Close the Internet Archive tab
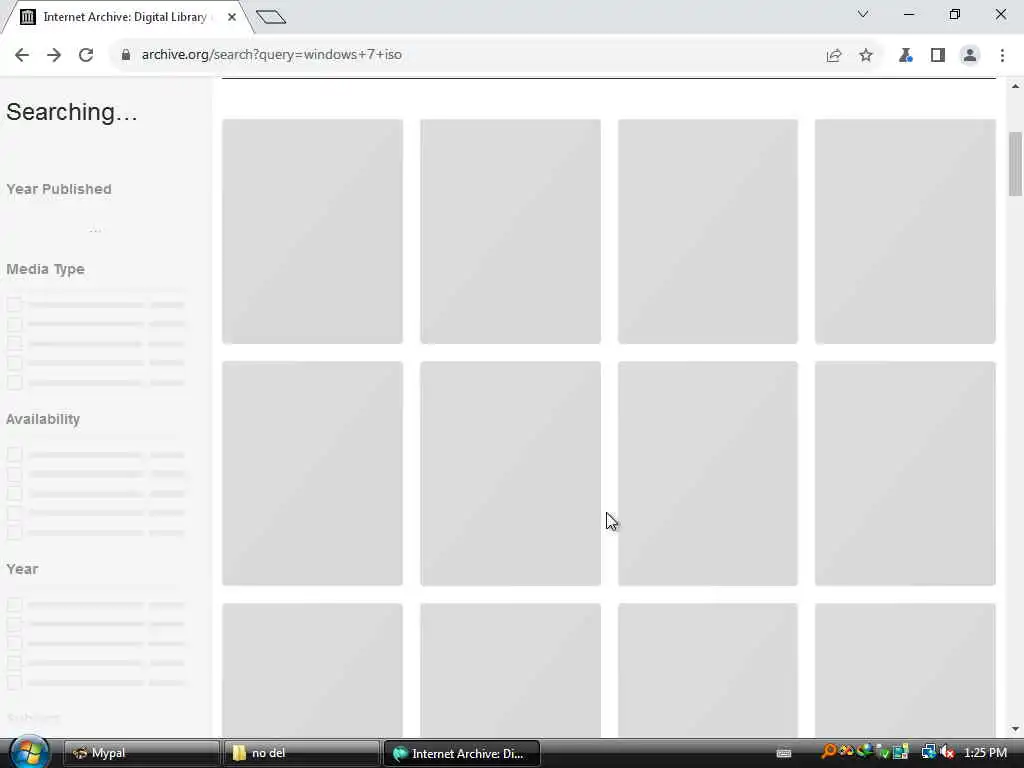The width and height of the screenshot is (1024, 768). coord(232,17)
